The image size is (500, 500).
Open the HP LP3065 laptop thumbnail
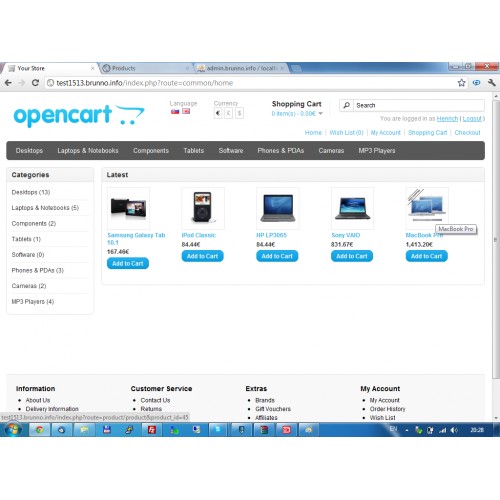(278, 208)
